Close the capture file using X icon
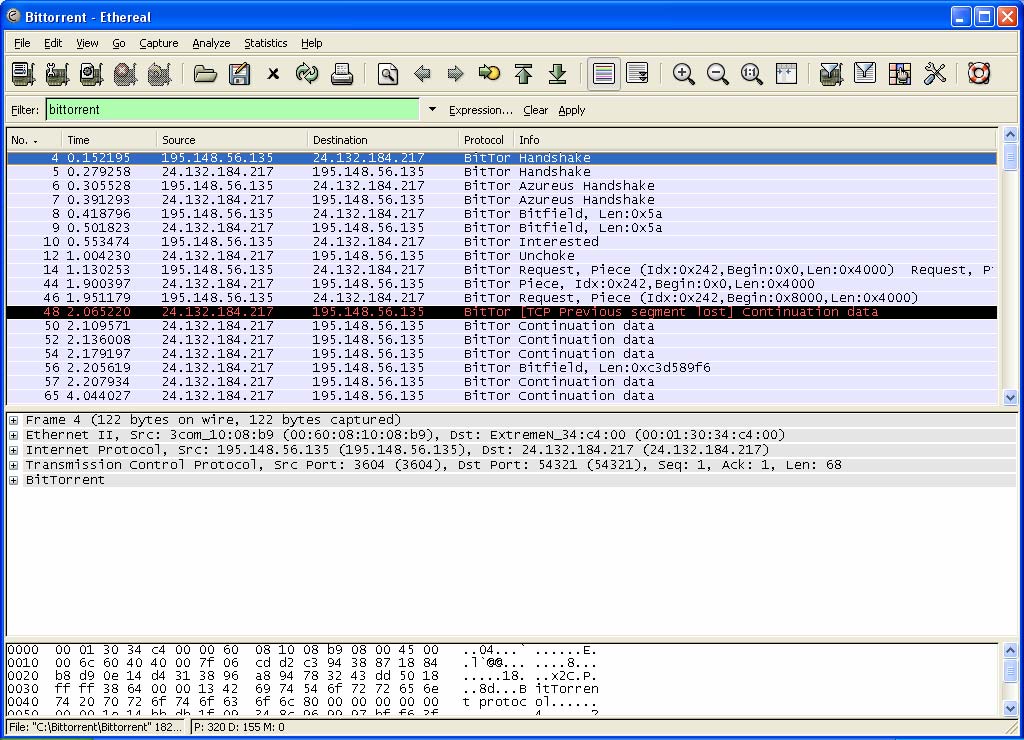1024x740 pixels. [x=273, y=74]
